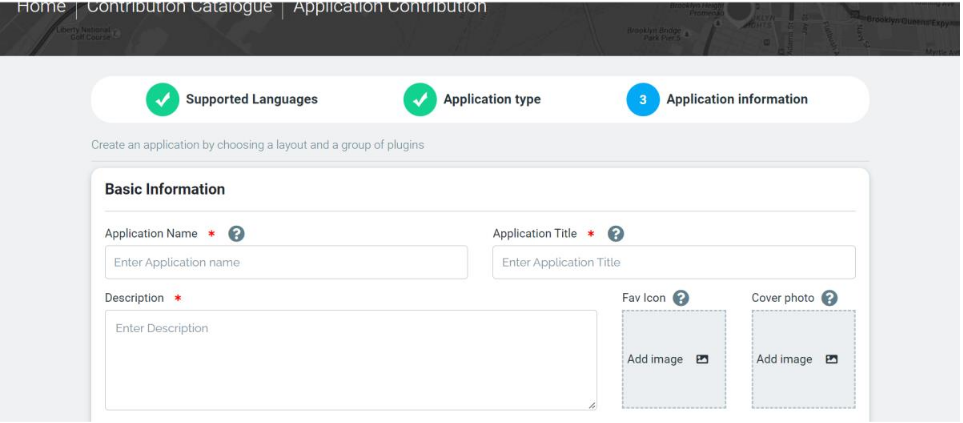Focus the Enter Application name field
963x423 pixels.
point(286,263)
